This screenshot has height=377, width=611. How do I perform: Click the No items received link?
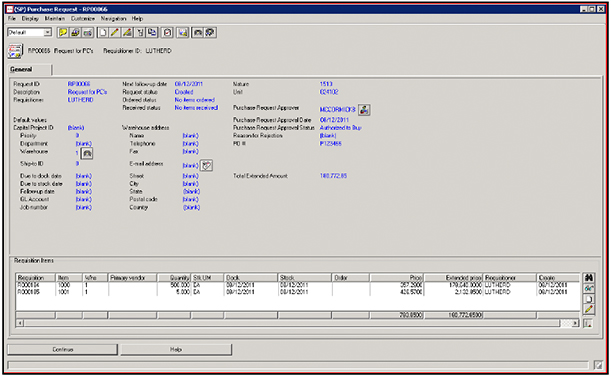pos(196,108)
